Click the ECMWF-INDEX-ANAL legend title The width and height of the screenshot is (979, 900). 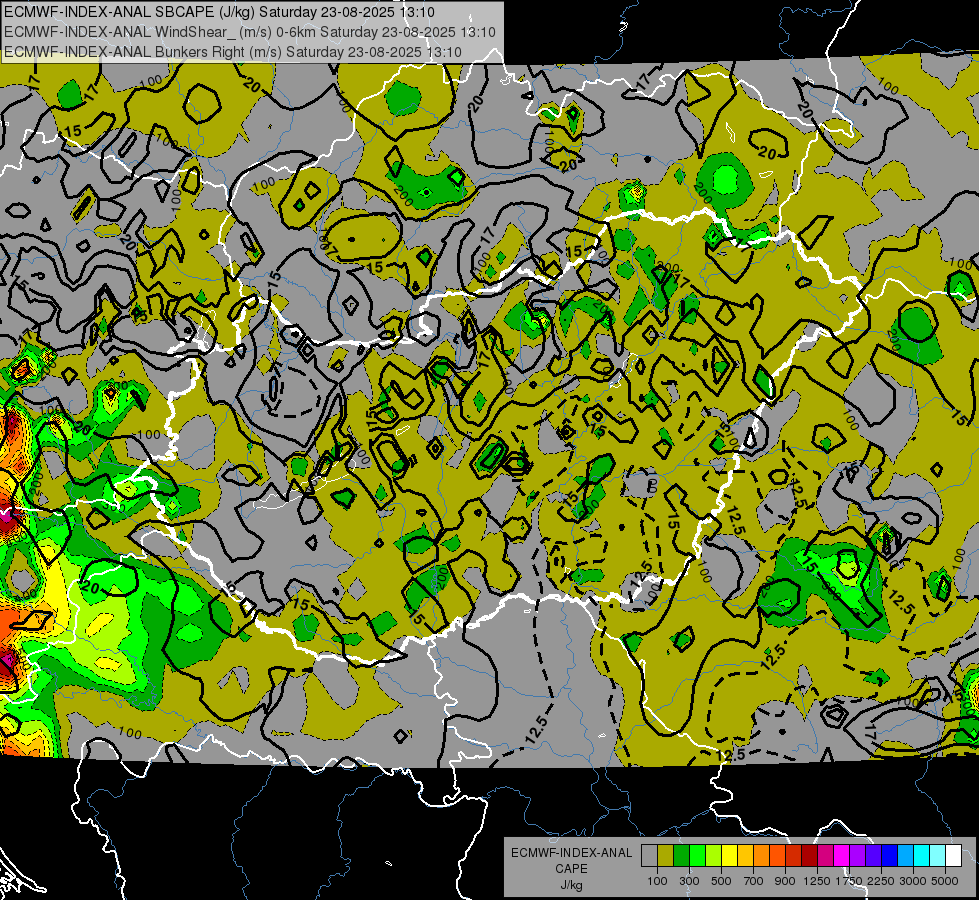[x=571, y=853]
